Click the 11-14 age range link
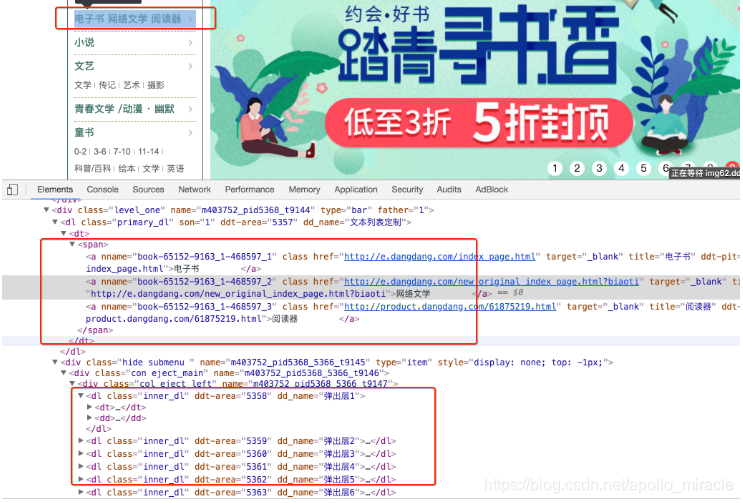 click(148, 152)
